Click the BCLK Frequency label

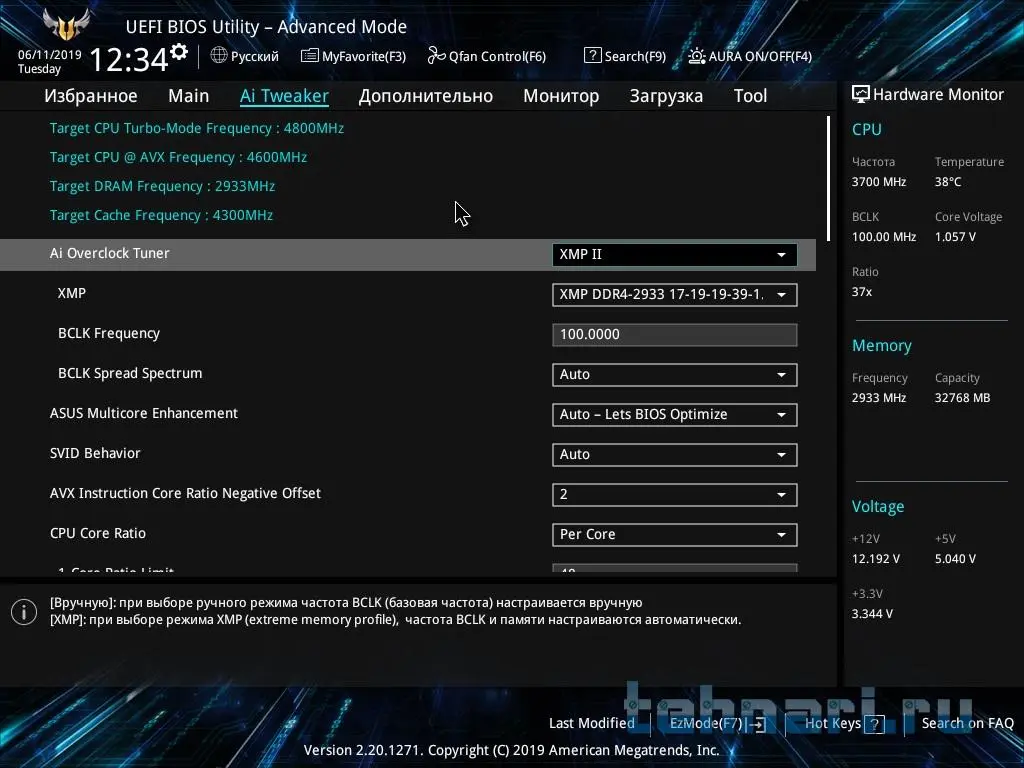click(109, 334)
